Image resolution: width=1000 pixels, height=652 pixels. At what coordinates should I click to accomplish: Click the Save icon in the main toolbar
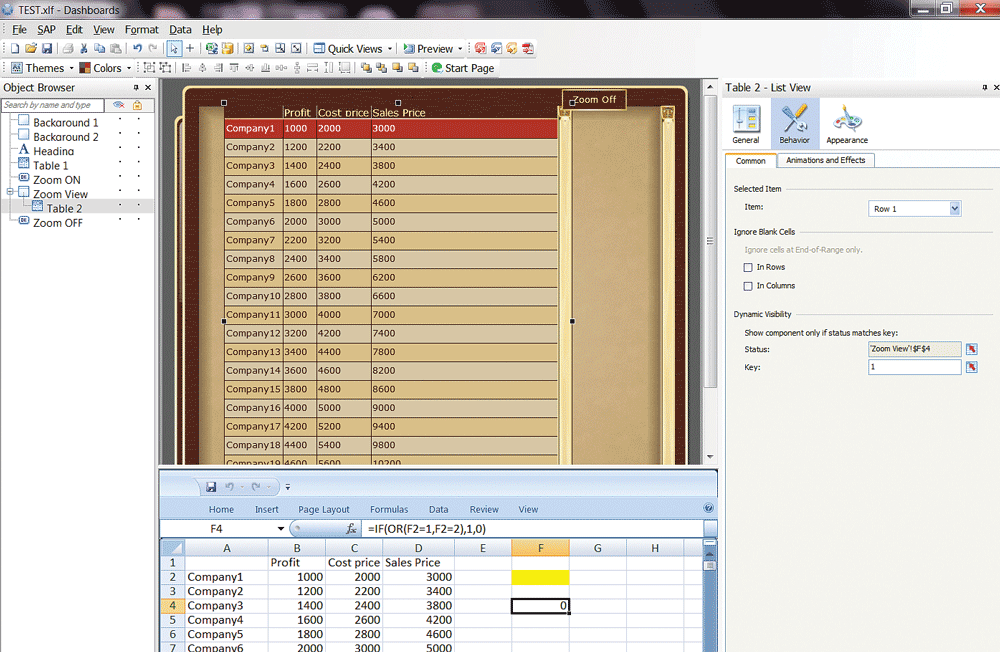tap(47, 48)
